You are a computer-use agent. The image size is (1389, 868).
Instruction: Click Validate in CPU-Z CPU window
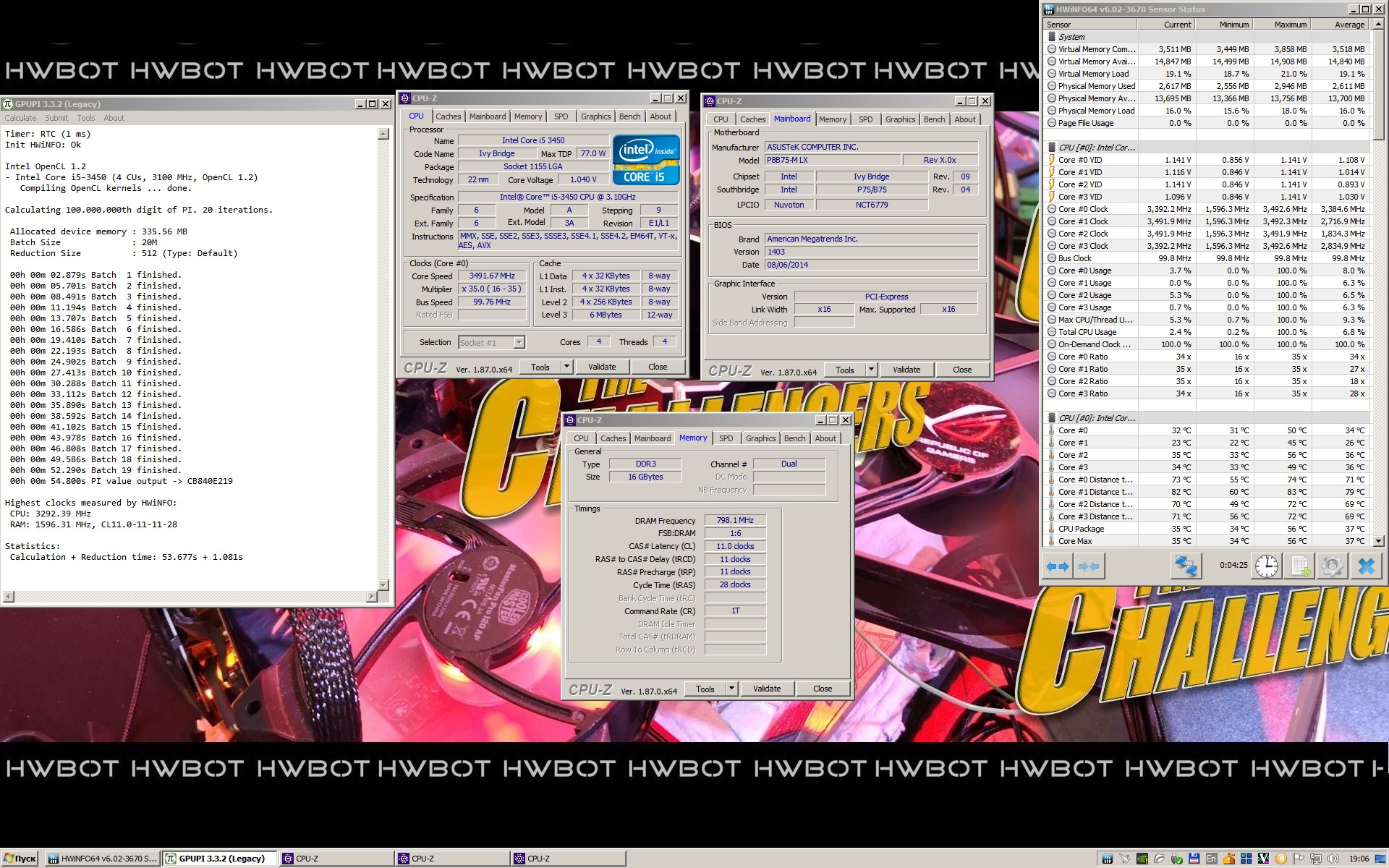[602, 367]
